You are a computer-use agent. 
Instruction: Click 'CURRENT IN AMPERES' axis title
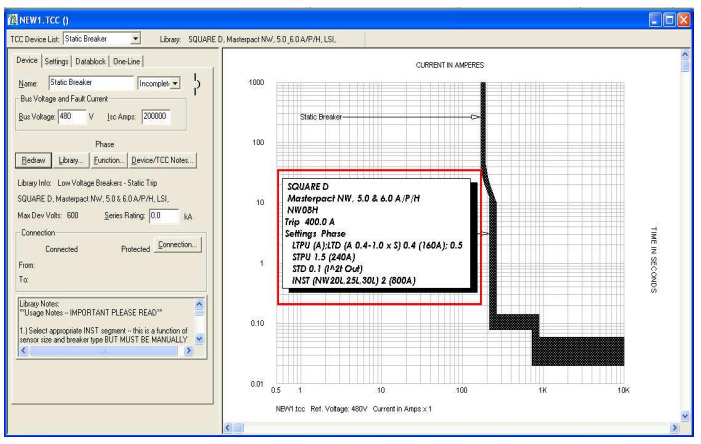pyautogui.click(x=450, y=65)
